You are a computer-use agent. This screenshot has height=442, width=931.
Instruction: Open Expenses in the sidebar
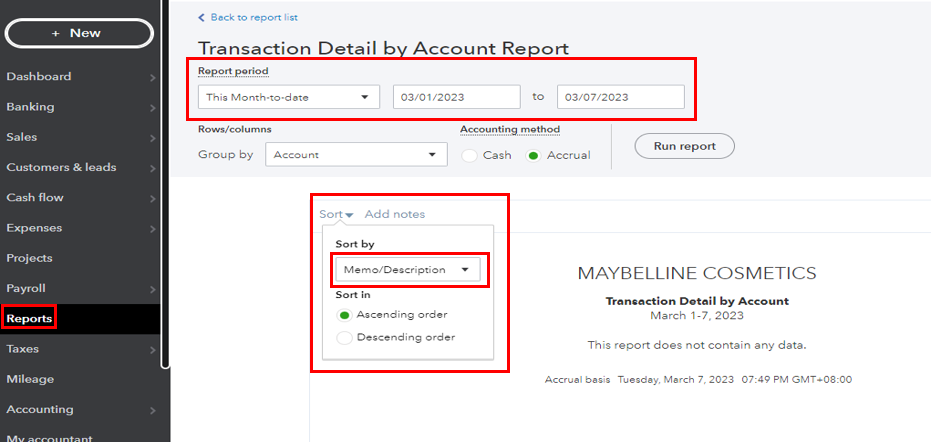(34, 228)
